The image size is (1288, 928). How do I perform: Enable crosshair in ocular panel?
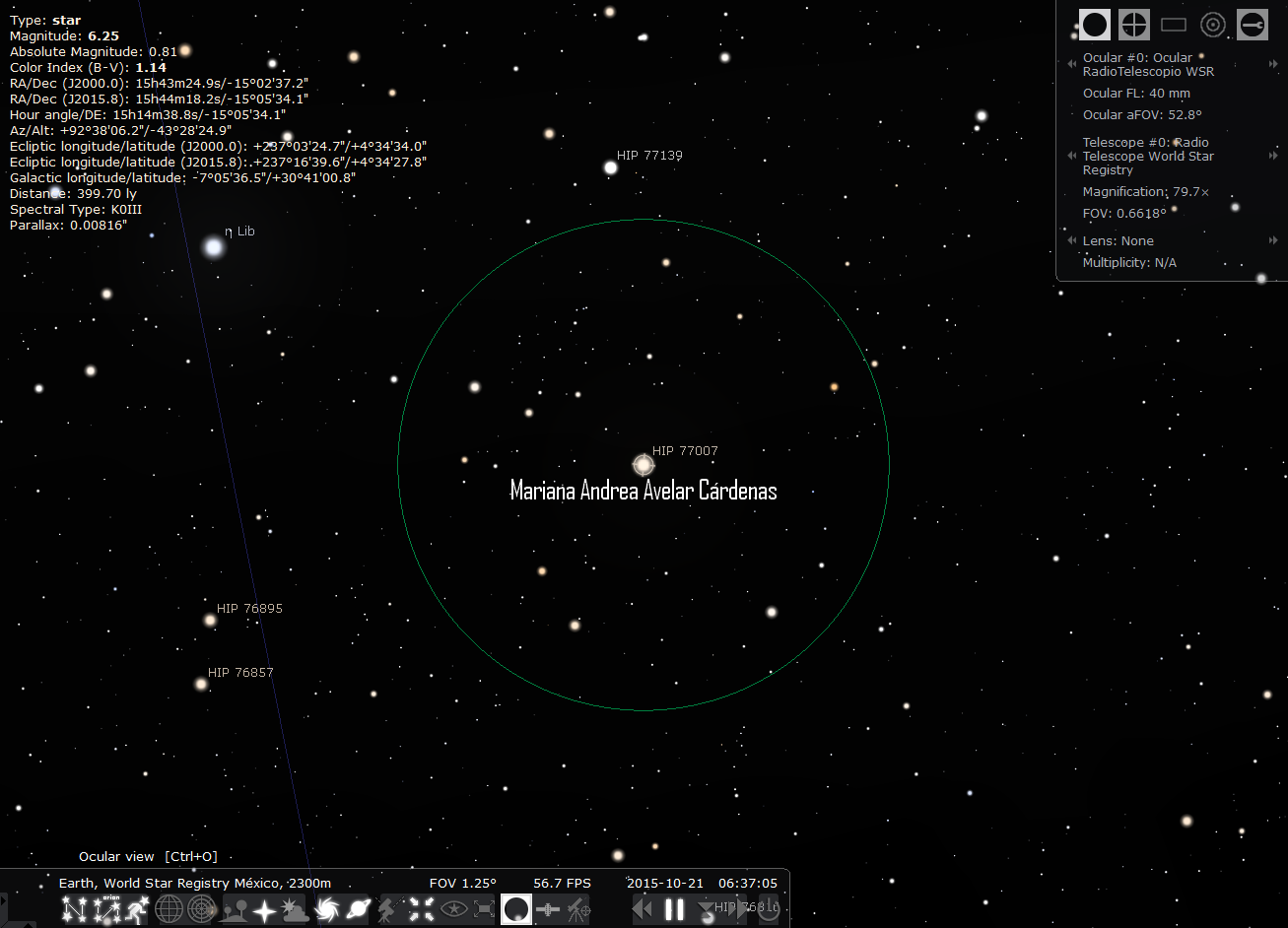point(1134,25)
